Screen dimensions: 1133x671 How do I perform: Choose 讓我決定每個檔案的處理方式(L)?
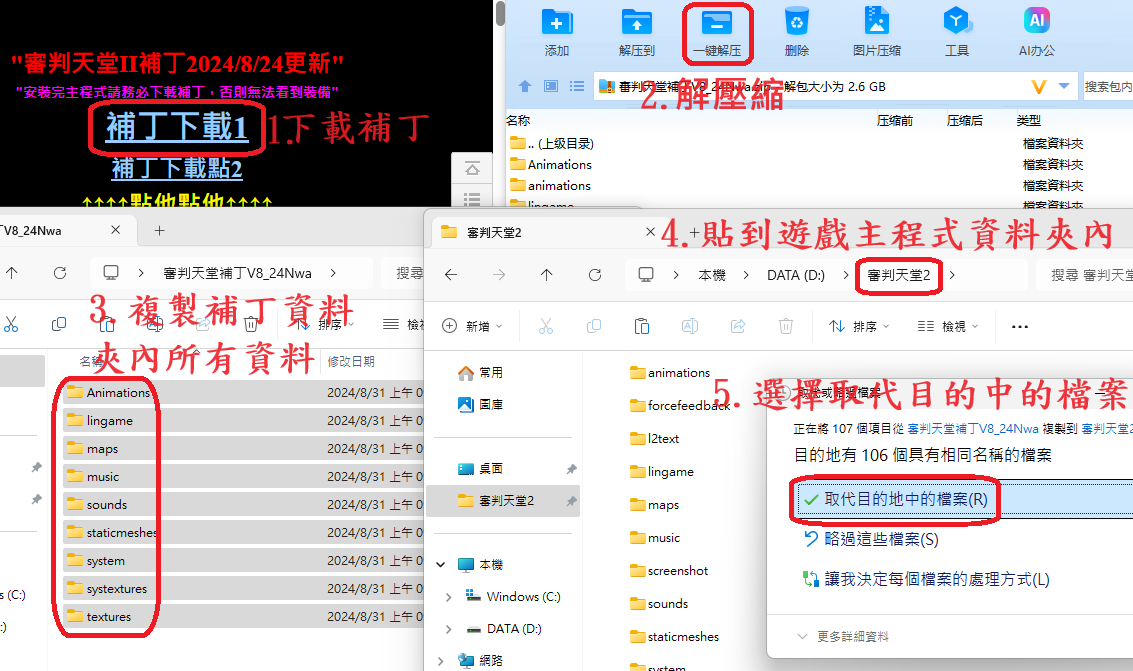coord(927,579)
